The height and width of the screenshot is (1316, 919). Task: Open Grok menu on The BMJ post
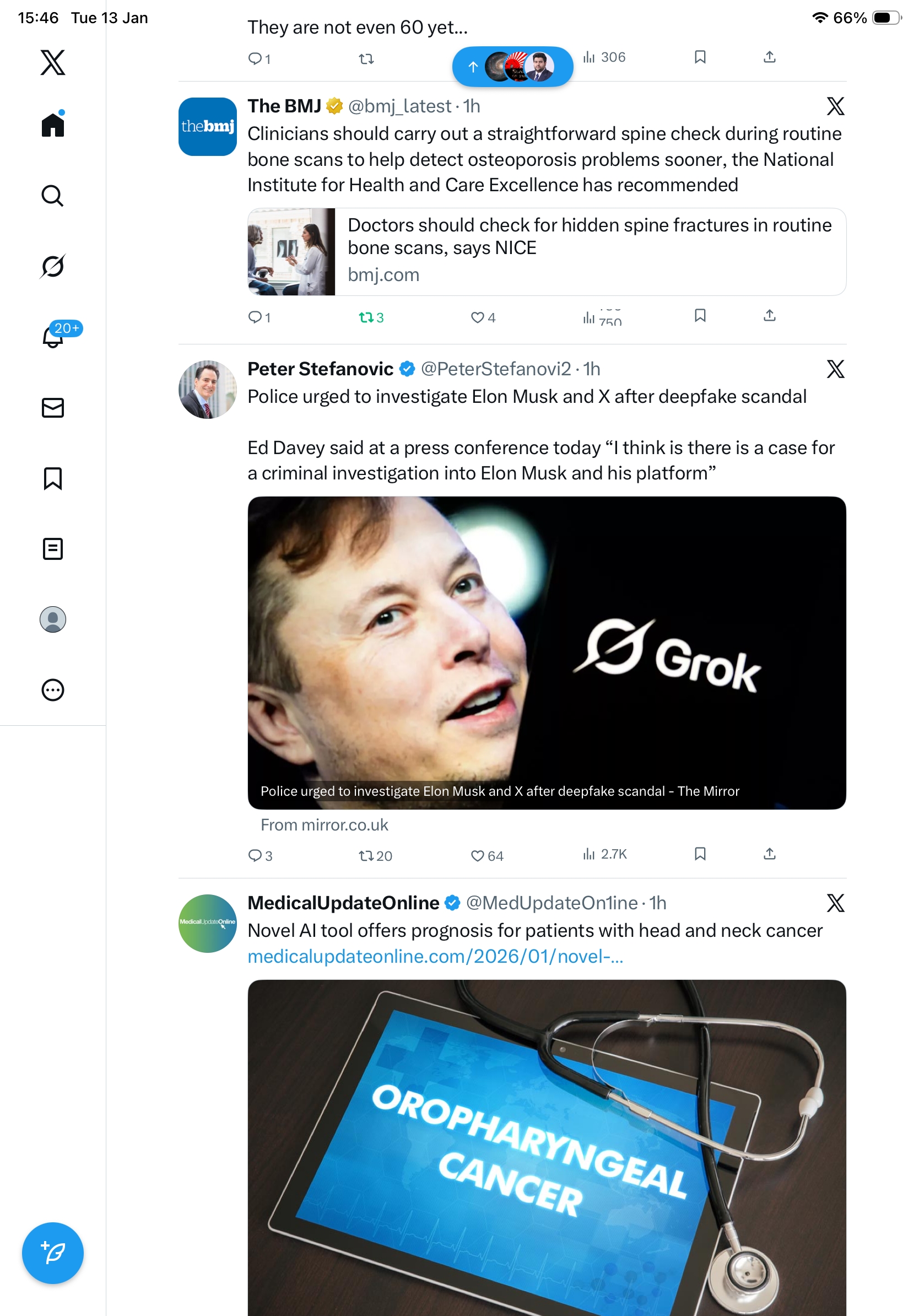tap(835, 106)
